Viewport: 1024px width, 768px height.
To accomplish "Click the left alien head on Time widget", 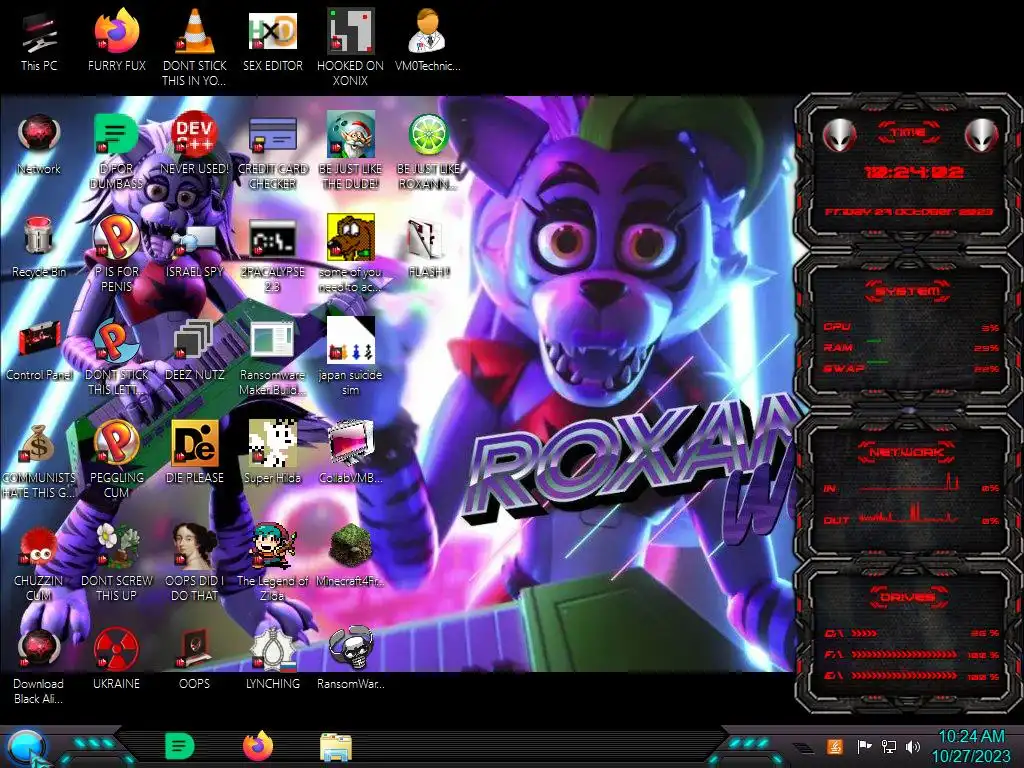I will (x=839, y=135).
